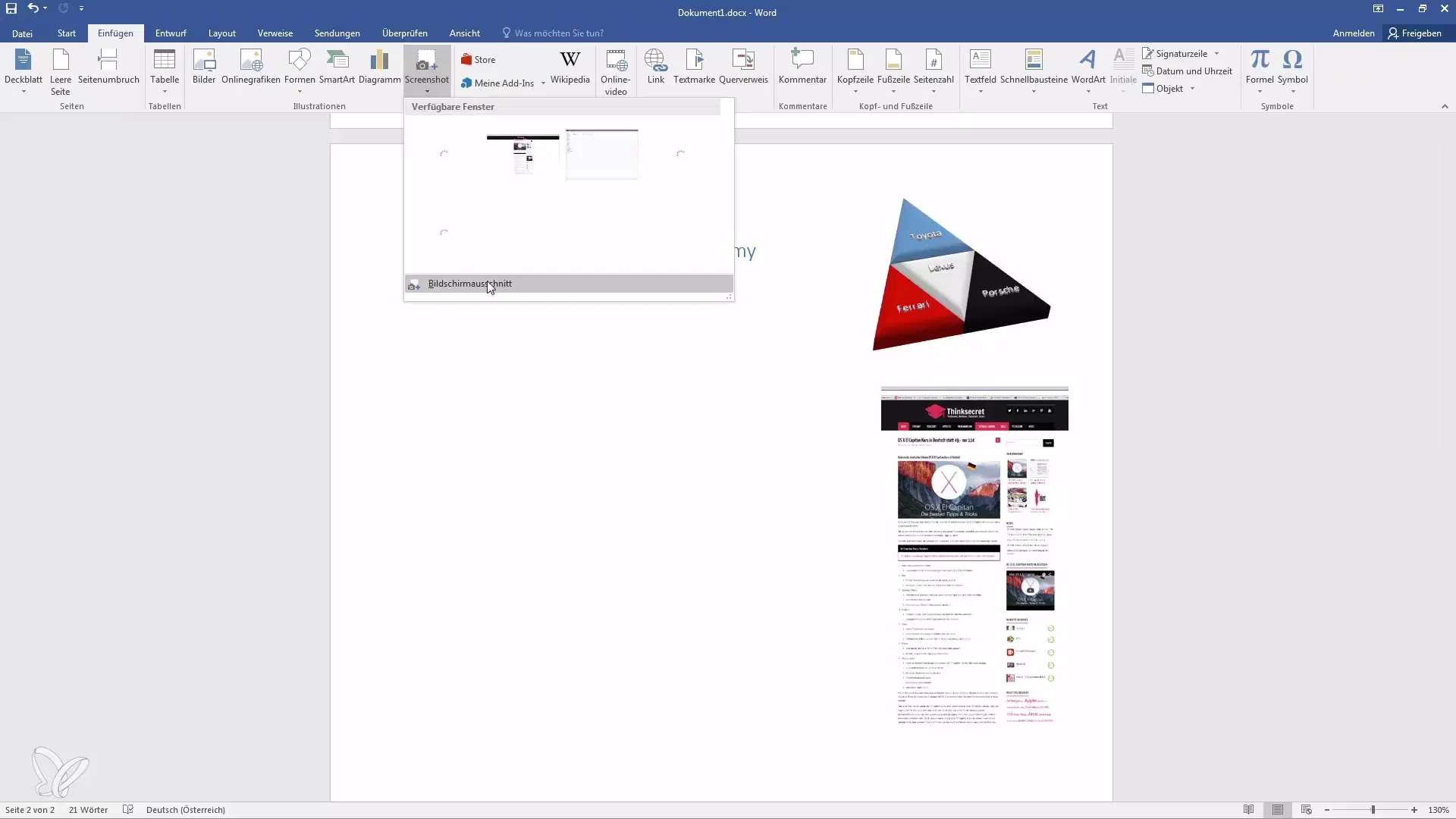Switch to read mode view in status bar
Viewport: 1456px width, 819px height.
(x=1248, y=810)
